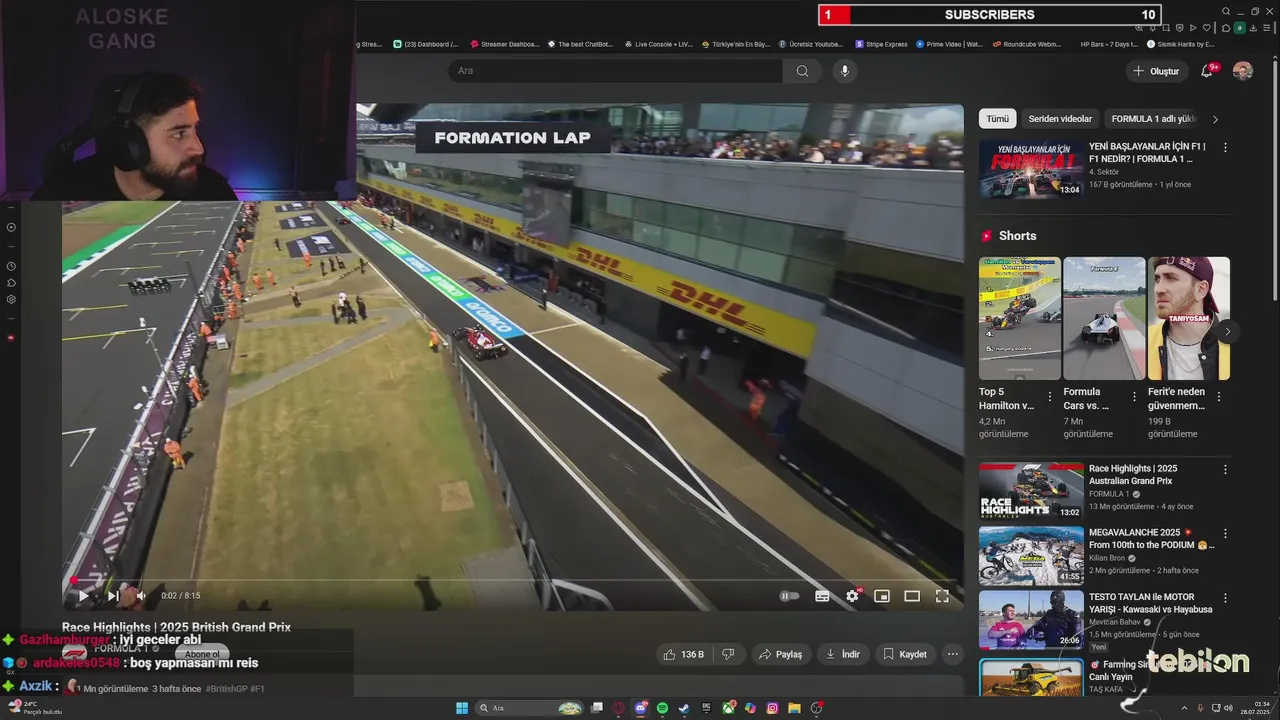
Task: Open Spotify from the taskbar
Action: 662,708
